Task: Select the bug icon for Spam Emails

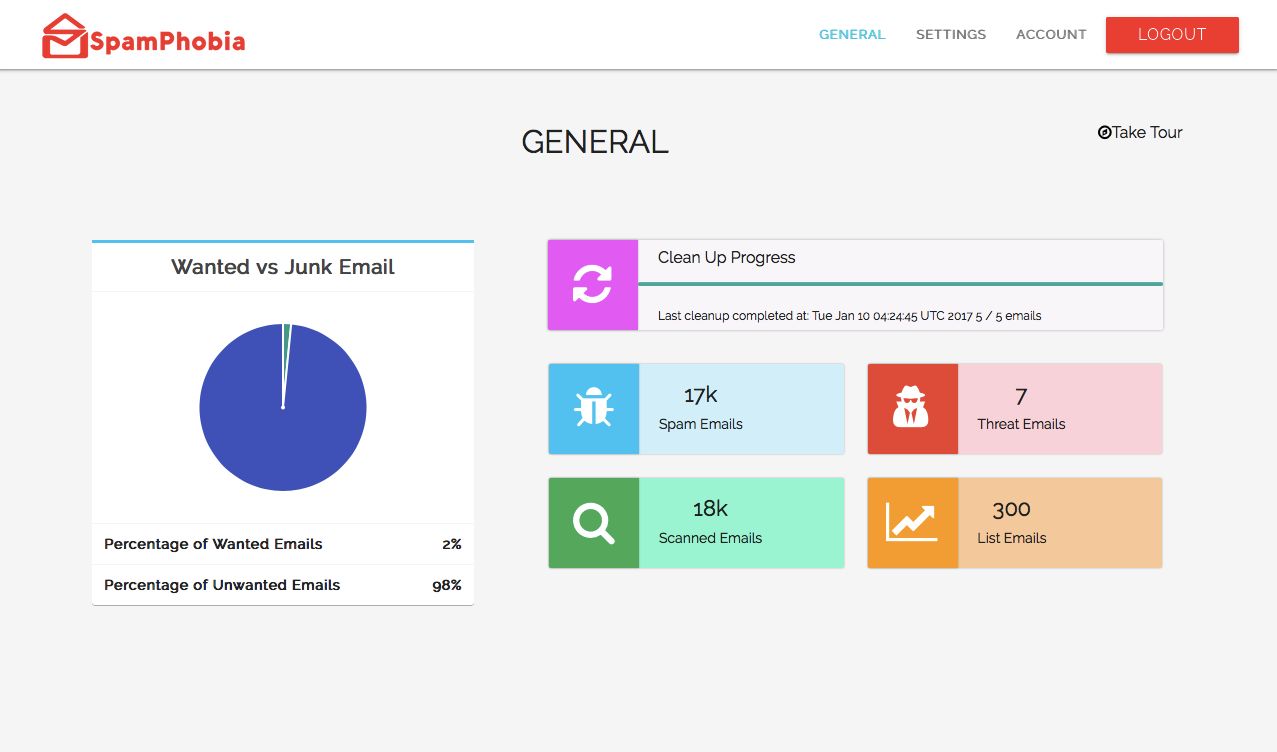Action: point(592,408)
